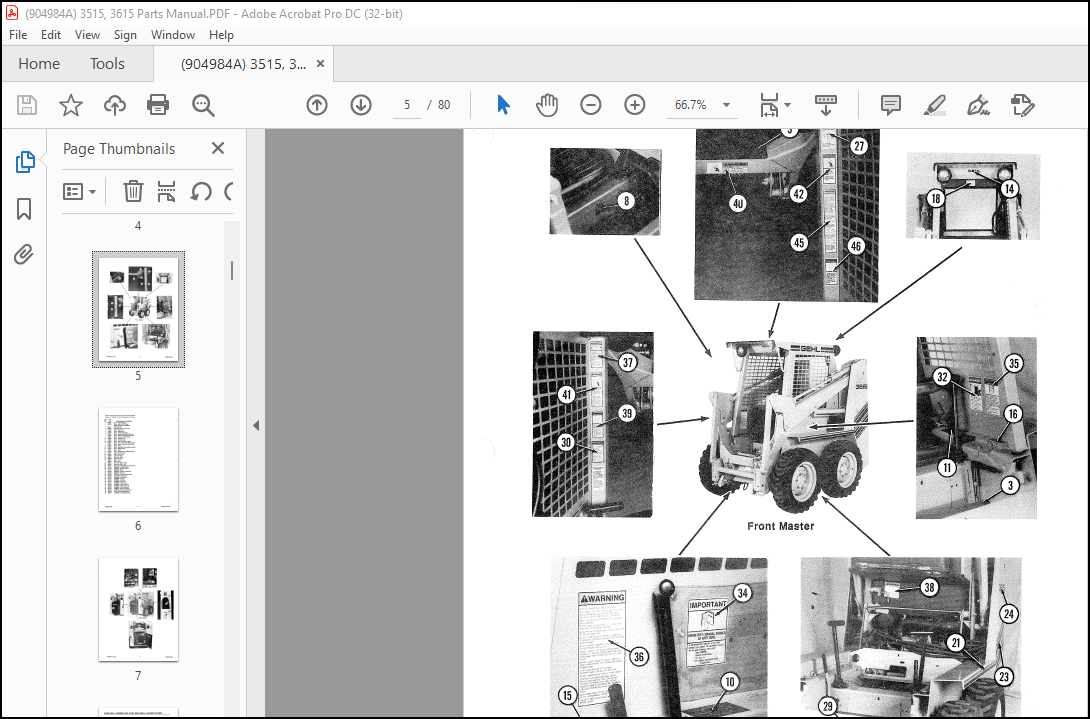This screenshot has width=1090, height=719.
Task: Open the Attachments paperclip panel
Action: point(24,255)
